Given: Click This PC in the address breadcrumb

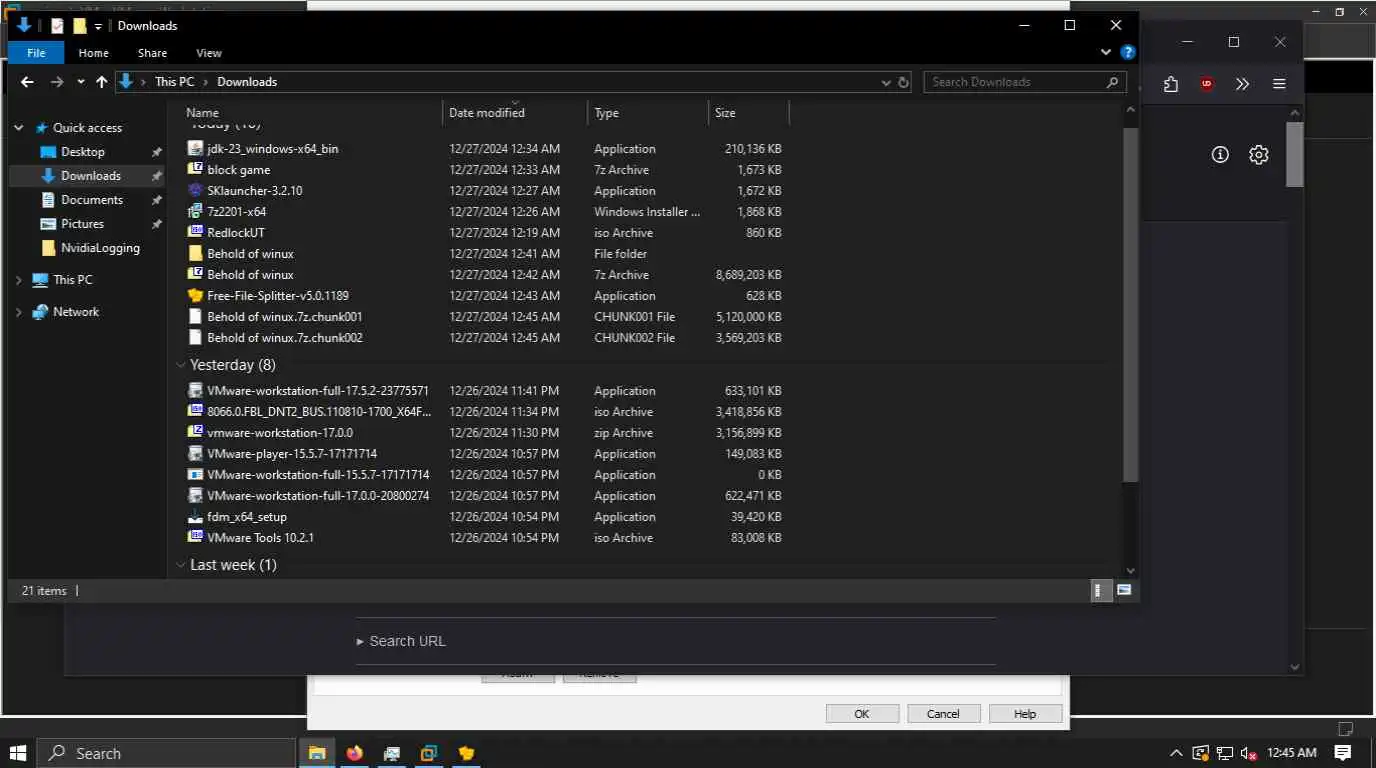Looking at the screenshot, I should pyautogui.click(x=174, y=82).
